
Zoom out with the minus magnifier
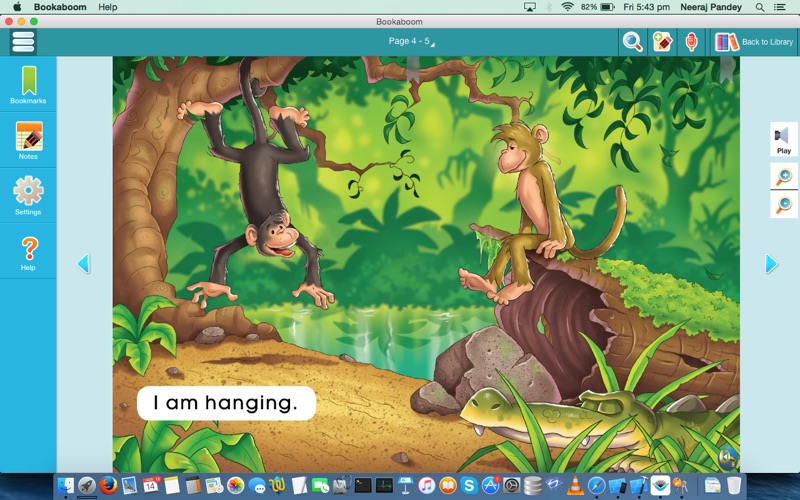click(784, 205)
